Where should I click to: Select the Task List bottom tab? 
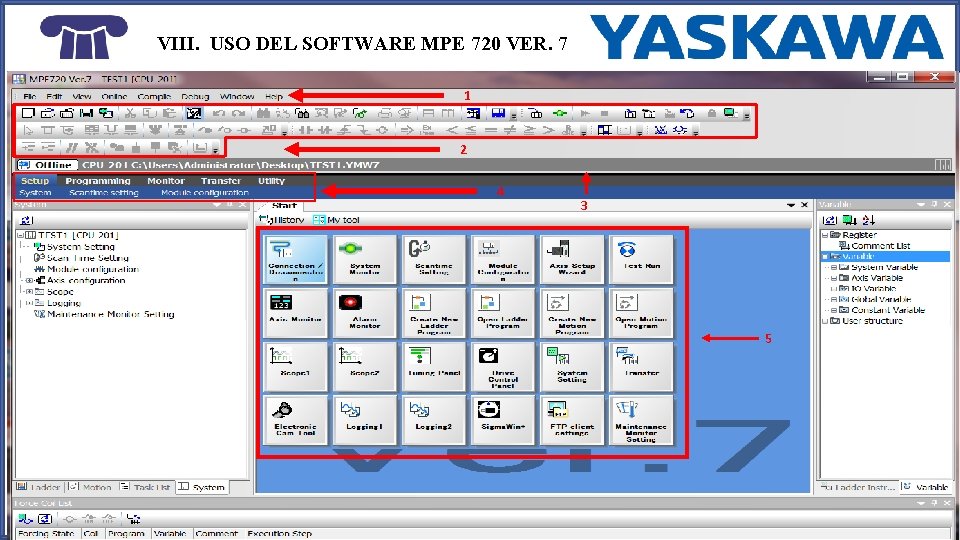coord(146,487)
